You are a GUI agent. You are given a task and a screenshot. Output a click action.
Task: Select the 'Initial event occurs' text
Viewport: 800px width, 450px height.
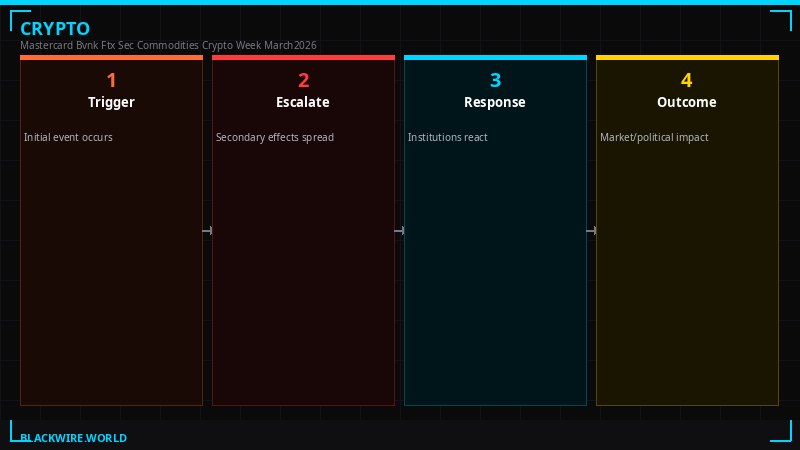coord(68,137)
